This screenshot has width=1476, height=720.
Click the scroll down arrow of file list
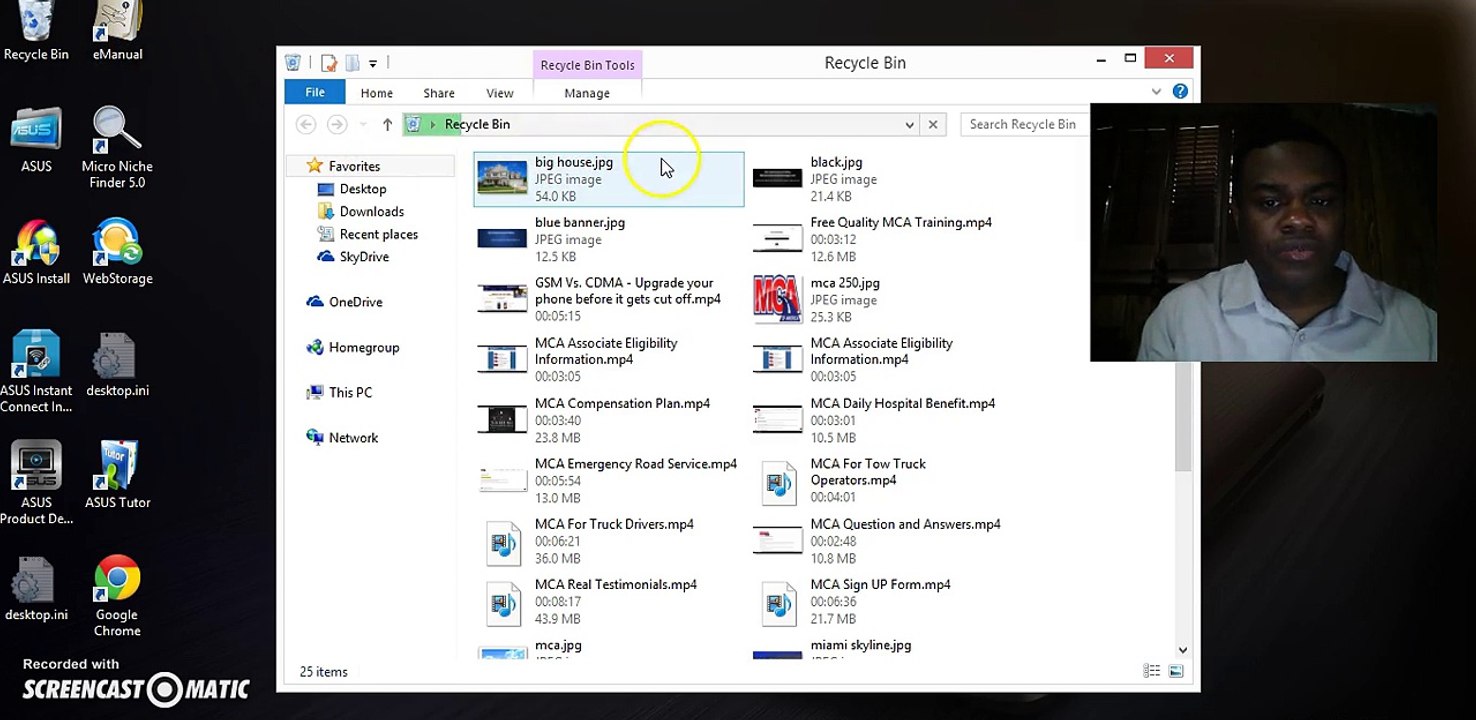1183,650
